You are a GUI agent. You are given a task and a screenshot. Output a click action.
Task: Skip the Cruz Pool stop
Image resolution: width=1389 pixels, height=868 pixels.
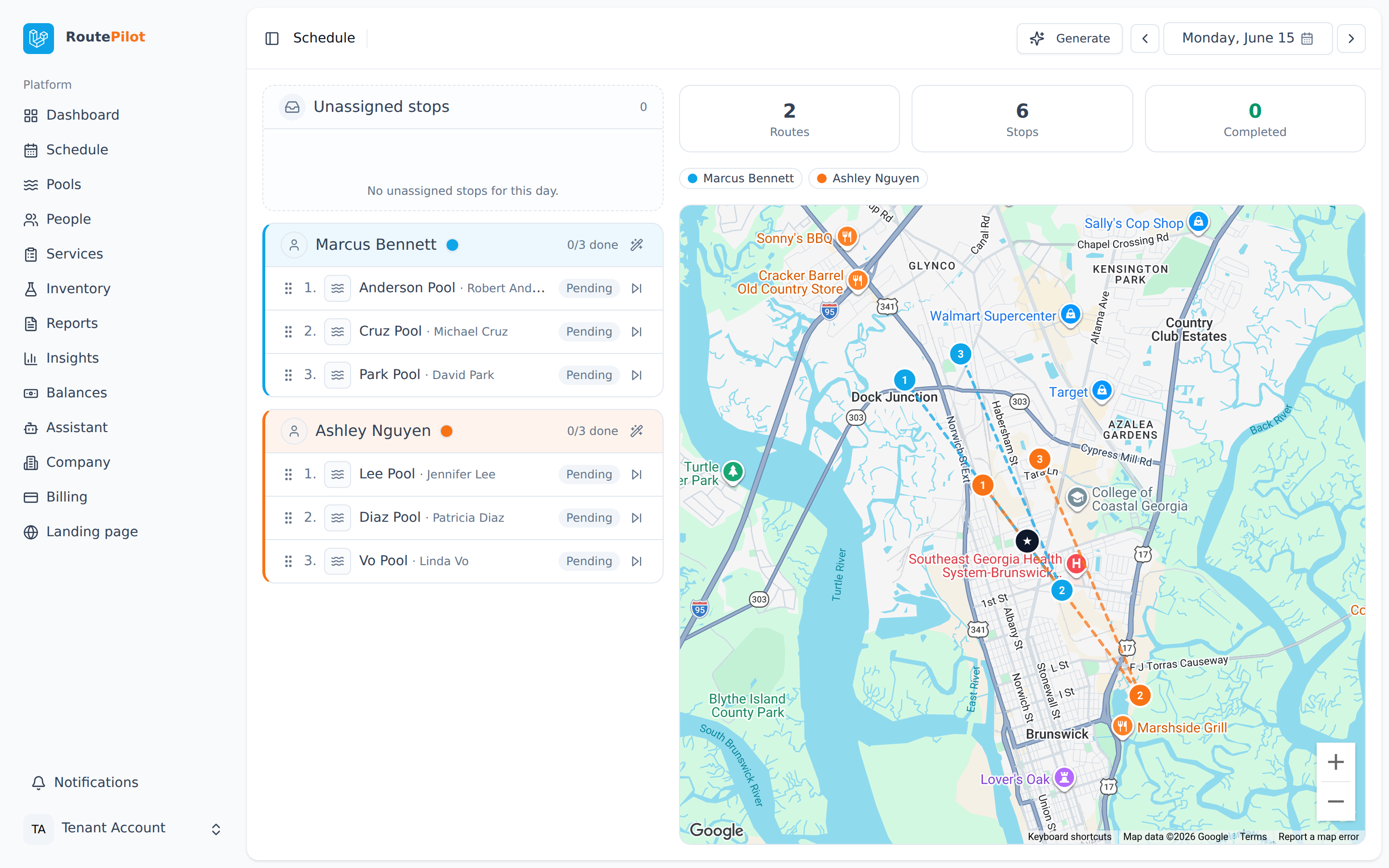pyautogui.click(x=637, y=332)
